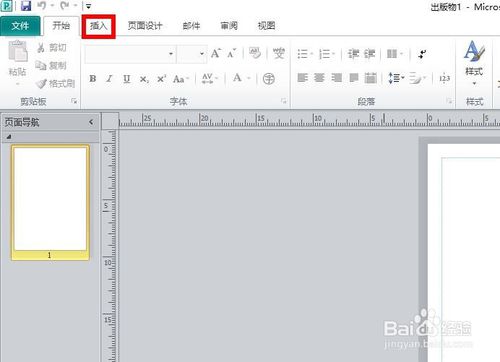Clear formatting with the eraser icon
500x362 pixels.
point(255,53)
